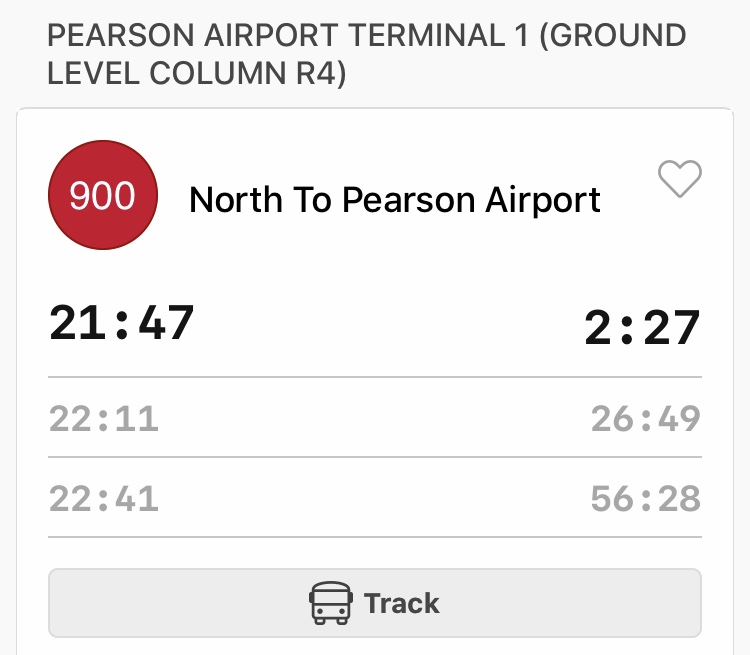Click the Track label text

402,603
